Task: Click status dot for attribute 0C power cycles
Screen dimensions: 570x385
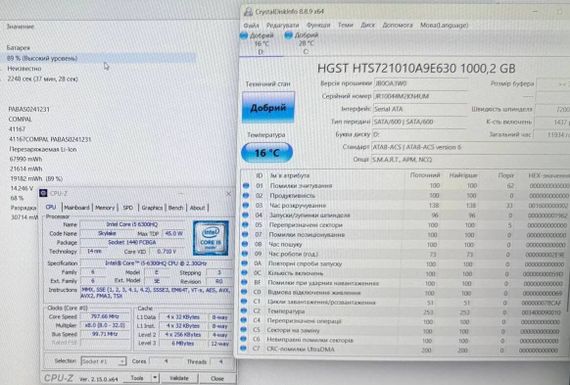Action: click(245, 273)
